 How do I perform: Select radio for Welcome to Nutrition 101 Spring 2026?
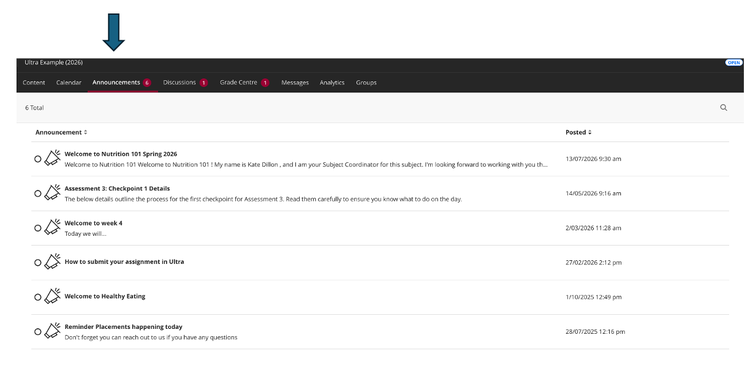pos(38,159)
